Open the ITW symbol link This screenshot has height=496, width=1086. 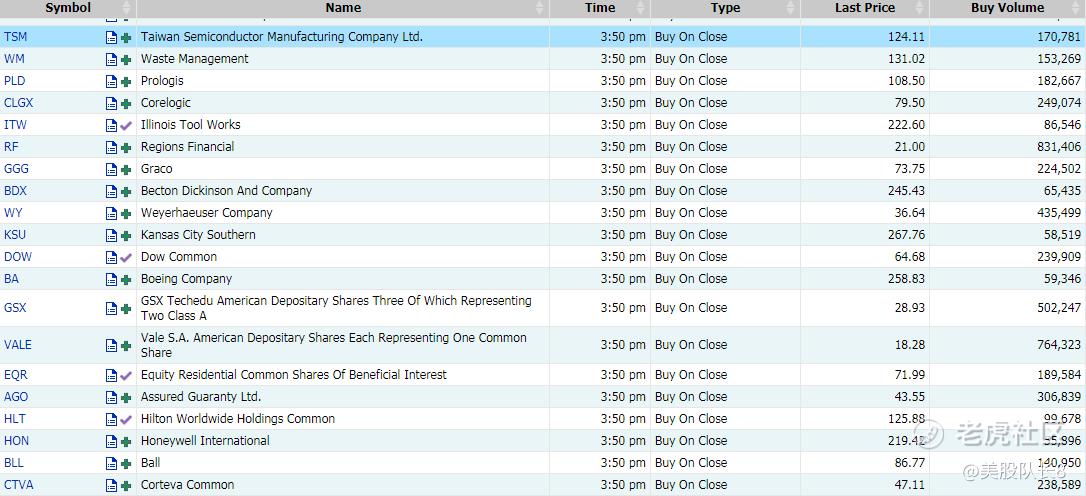click(x=15, y=125)
